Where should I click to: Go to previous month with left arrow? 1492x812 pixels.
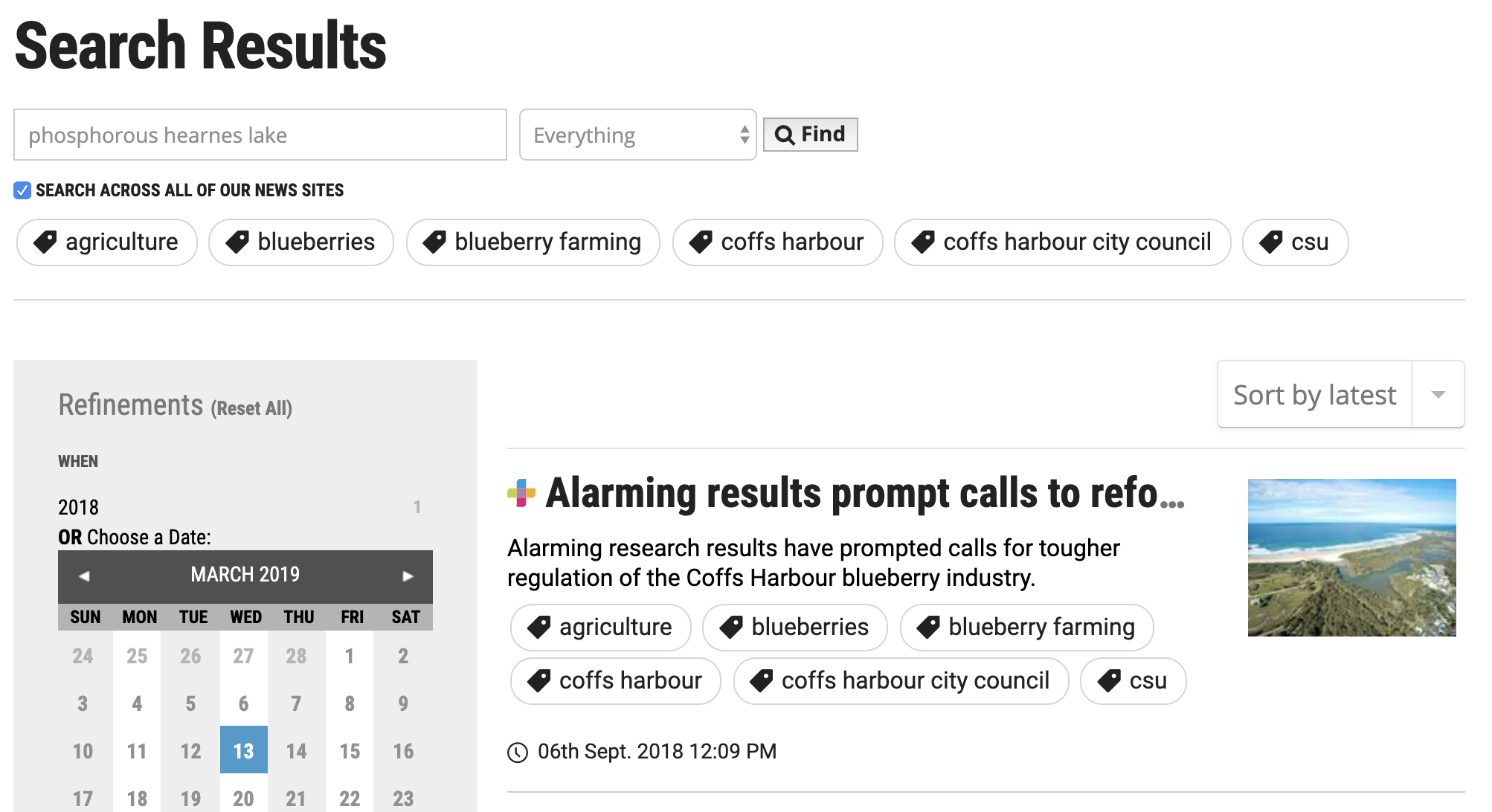tap(84, 576)
